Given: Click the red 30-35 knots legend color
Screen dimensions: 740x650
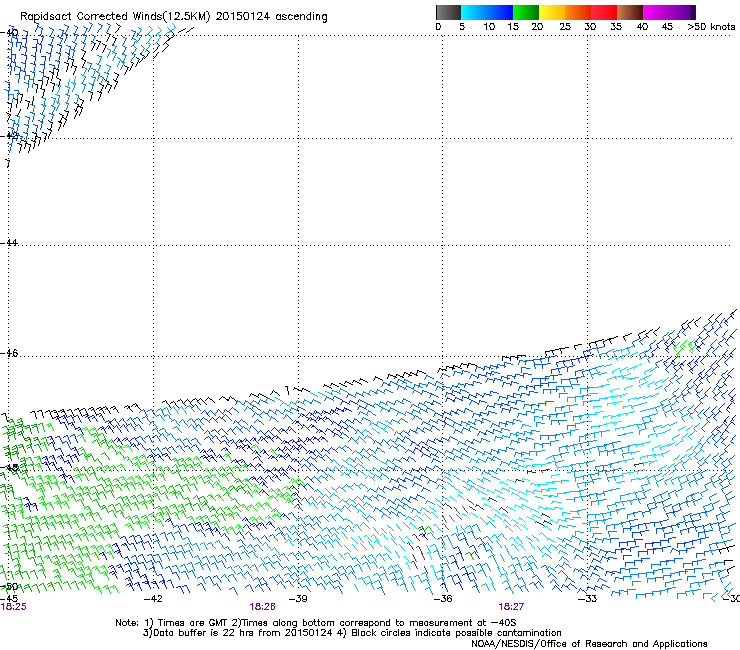Looking at the screenshot, I should point(604,12).
